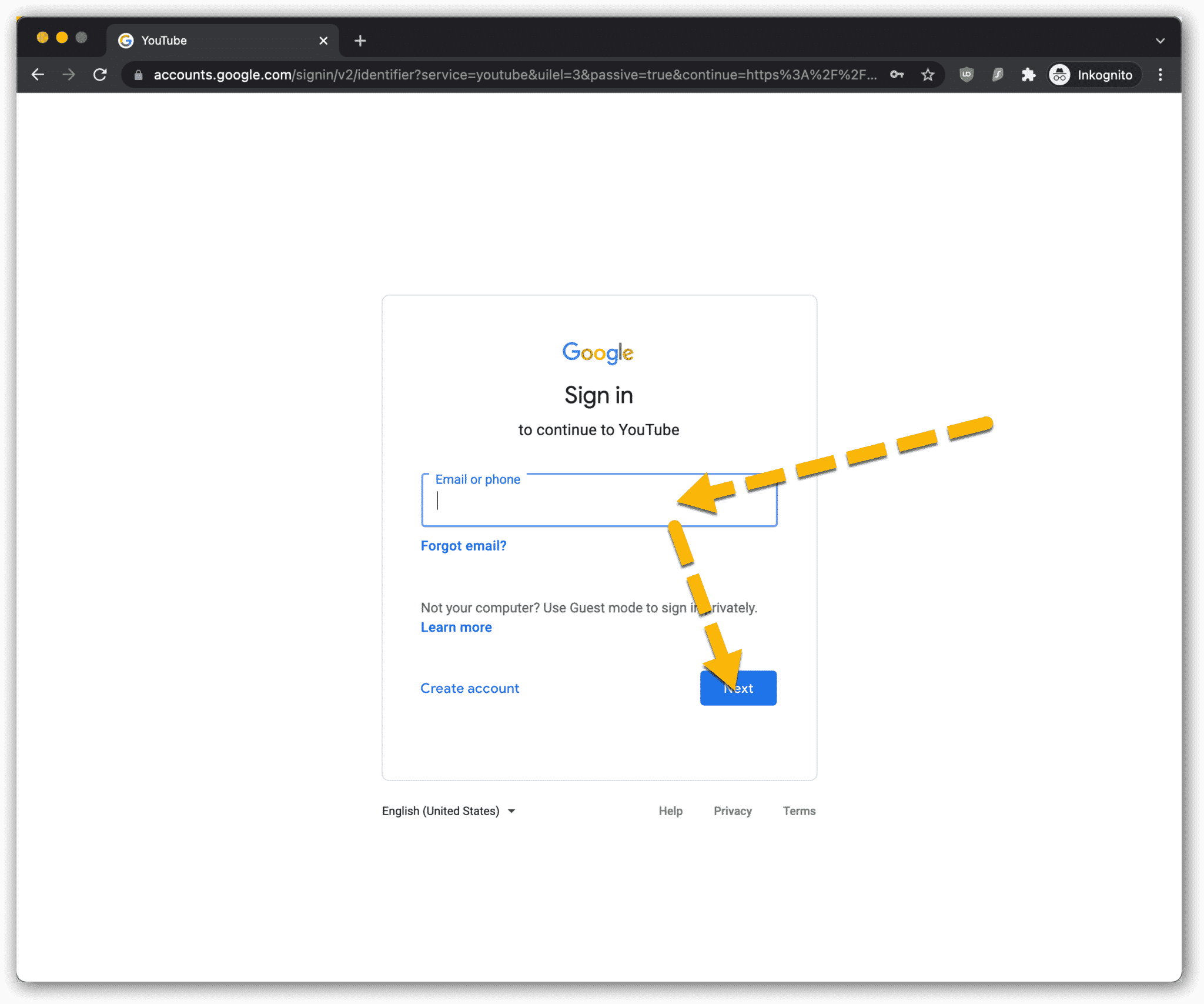The image size is (1204, 1004).
Task: Close the YouTube tab
Action: click(323, 41)
